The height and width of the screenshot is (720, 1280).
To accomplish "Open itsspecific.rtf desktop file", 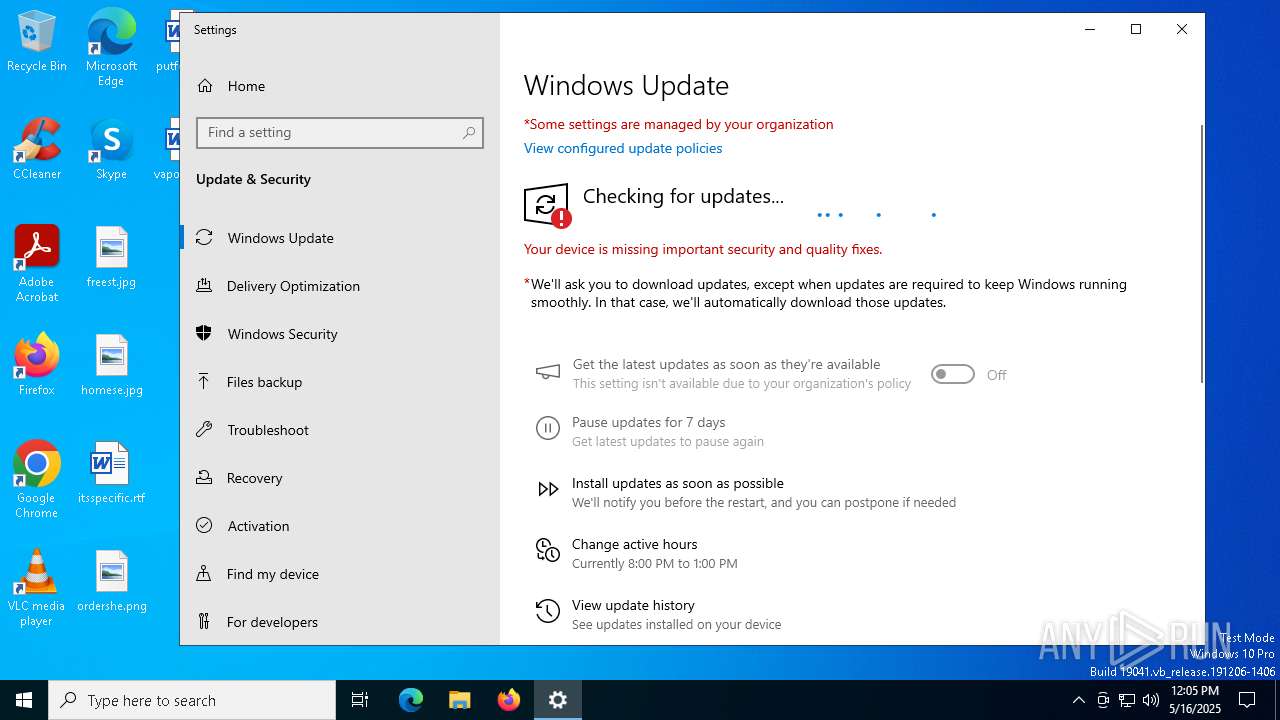I will 111,473.
